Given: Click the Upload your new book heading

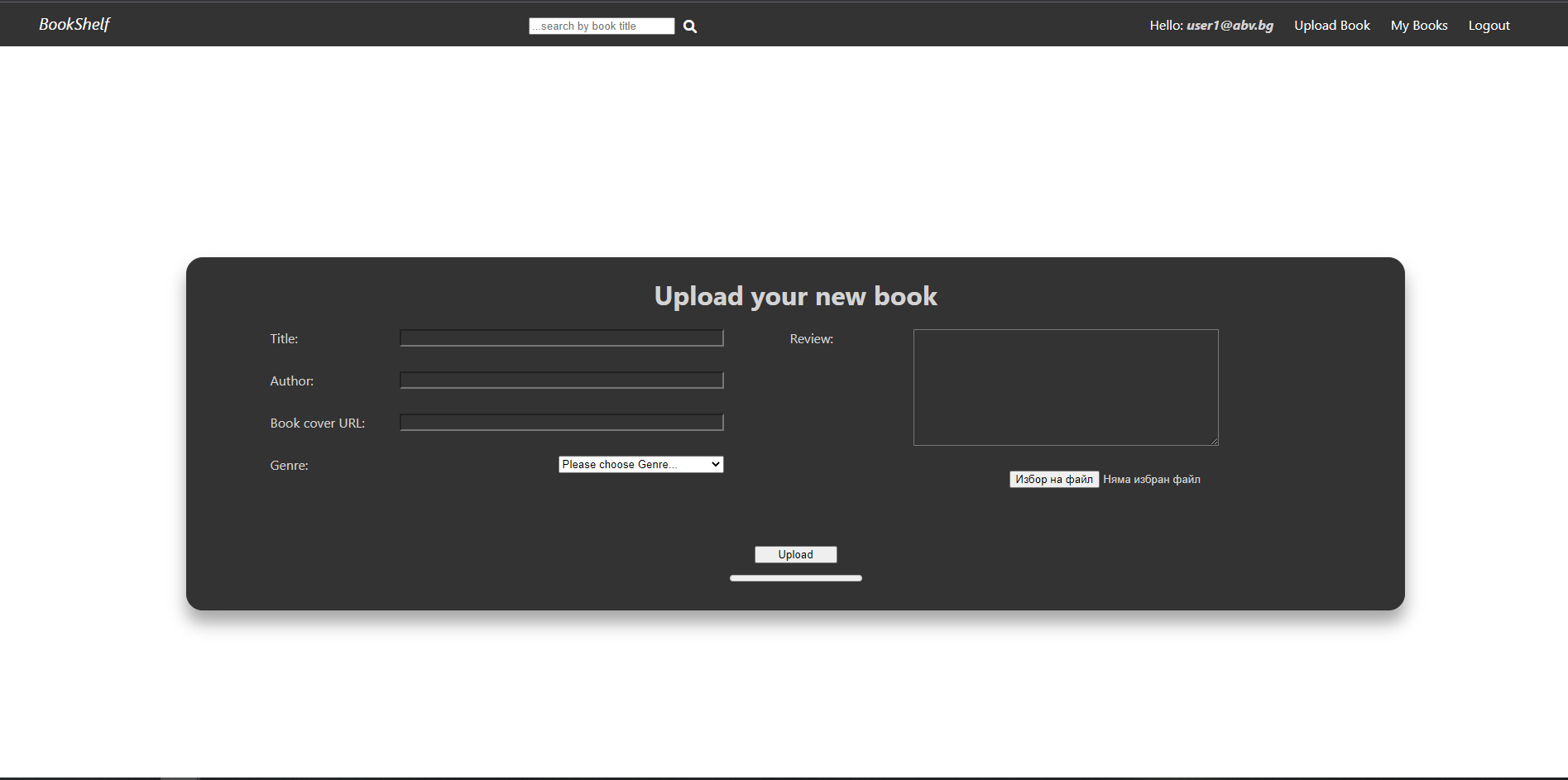Looking at the screenshot, I should pos(795,295).
